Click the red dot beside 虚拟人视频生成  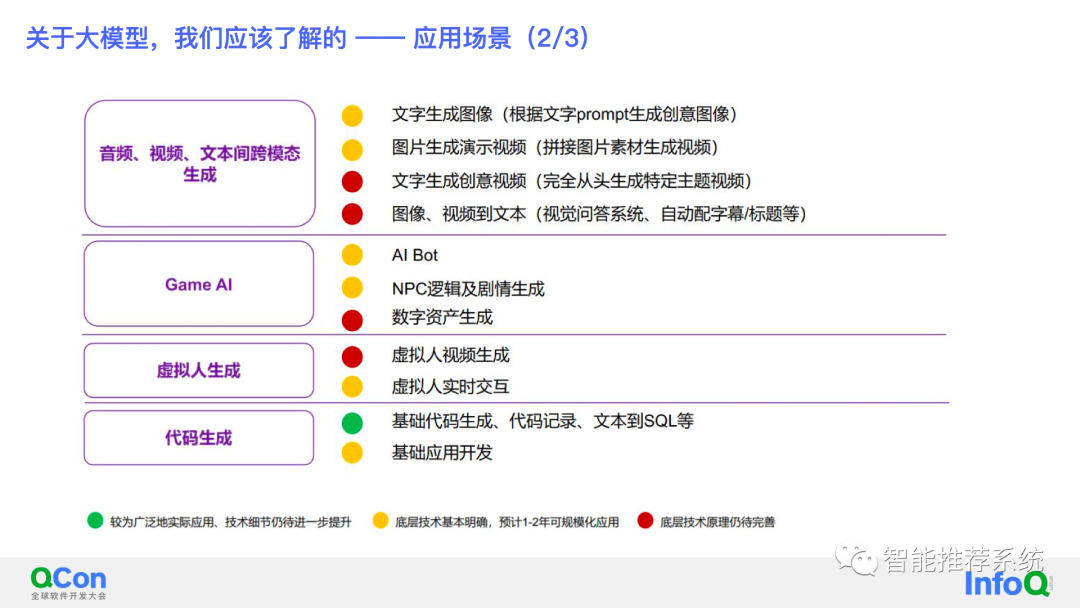click(x=352, y=356)
